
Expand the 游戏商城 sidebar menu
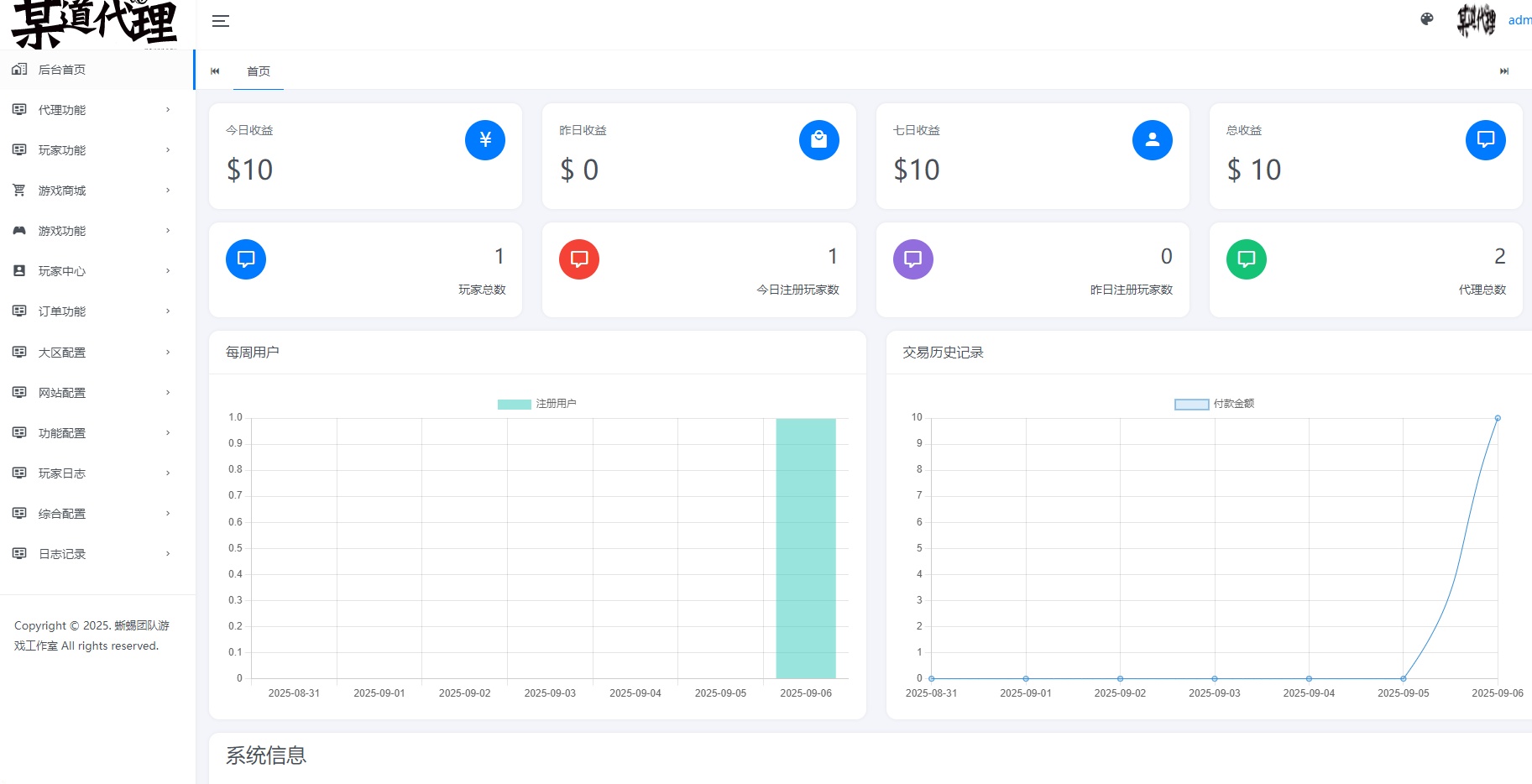click(92, 191)
